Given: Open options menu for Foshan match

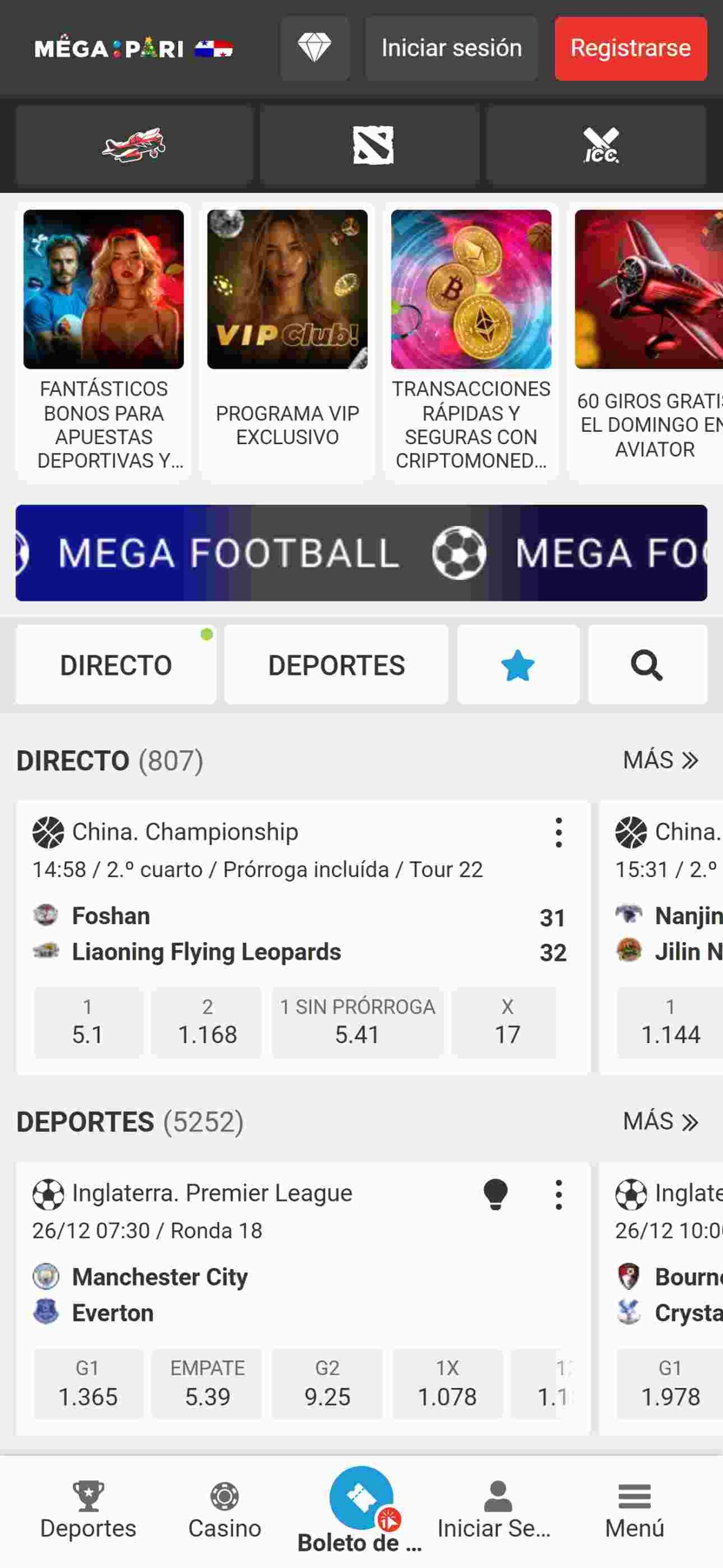Looking at the screenshot, I should (x=558, y=832).
